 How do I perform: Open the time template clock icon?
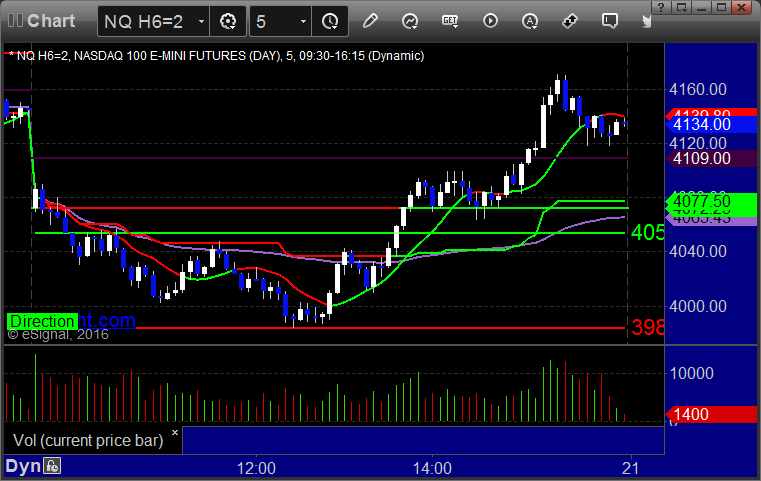point(330,21)
